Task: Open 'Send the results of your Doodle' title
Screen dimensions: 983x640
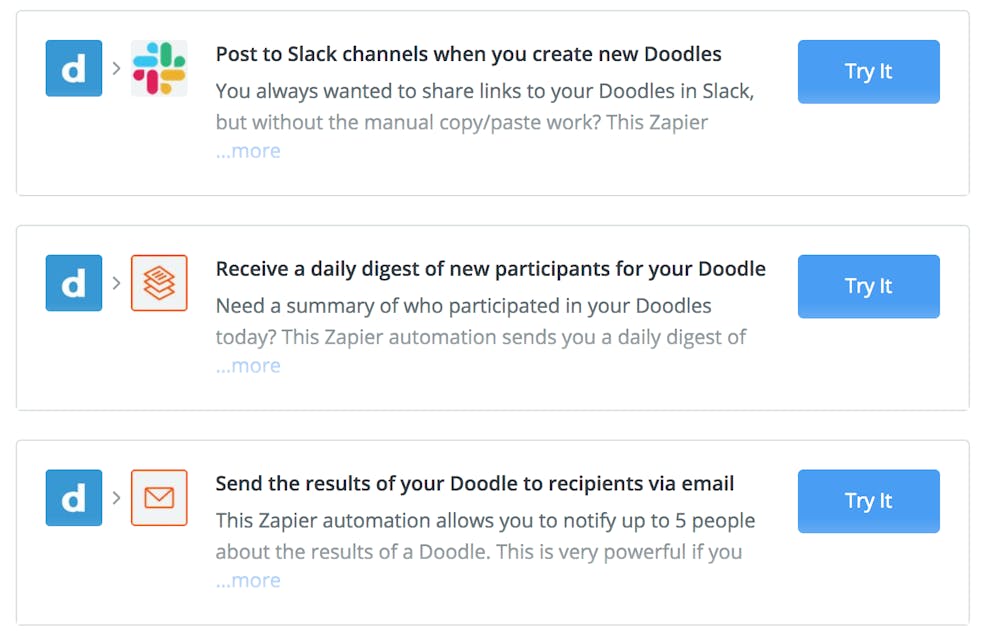Action: (x=475, y=484)
